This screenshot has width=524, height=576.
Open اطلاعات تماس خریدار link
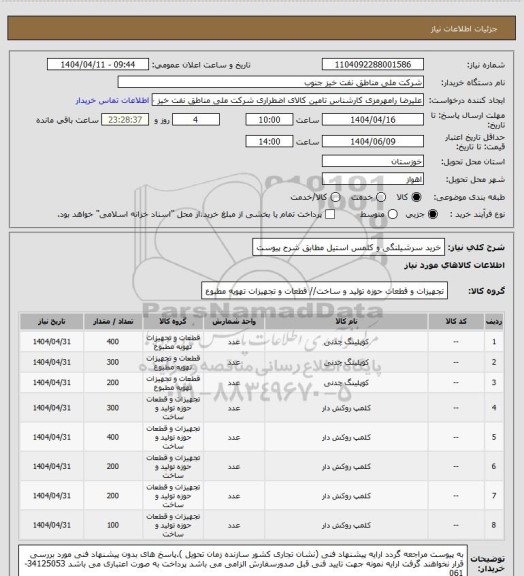(x=112, y=100)
